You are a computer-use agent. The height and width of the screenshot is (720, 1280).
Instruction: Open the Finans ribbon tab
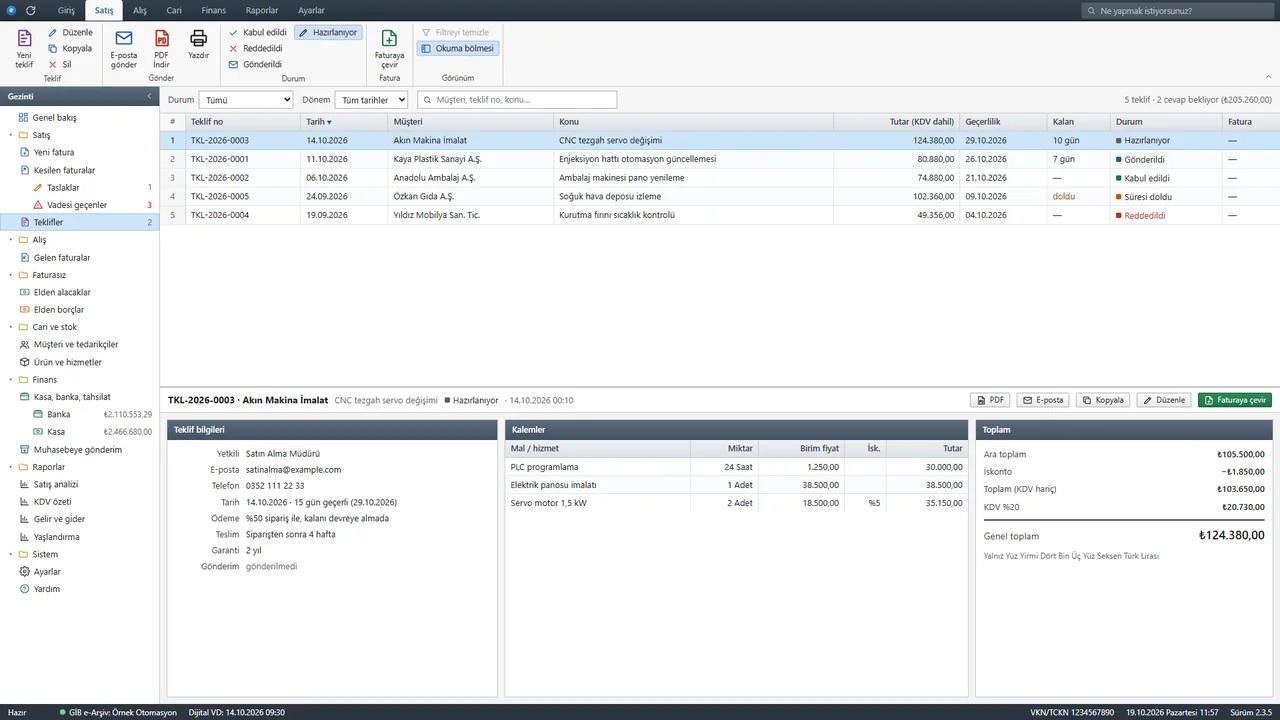pos(213,10)
